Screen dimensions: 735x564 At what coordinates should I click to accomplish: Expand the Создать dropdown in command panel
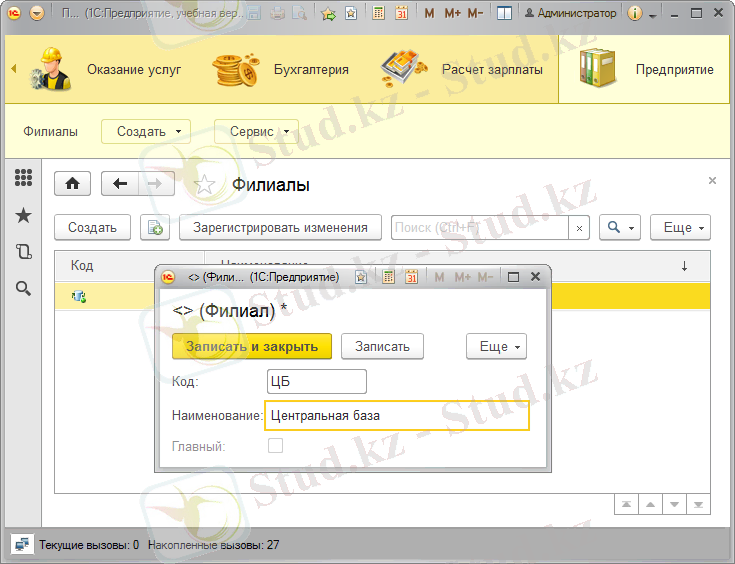point(146,132)
